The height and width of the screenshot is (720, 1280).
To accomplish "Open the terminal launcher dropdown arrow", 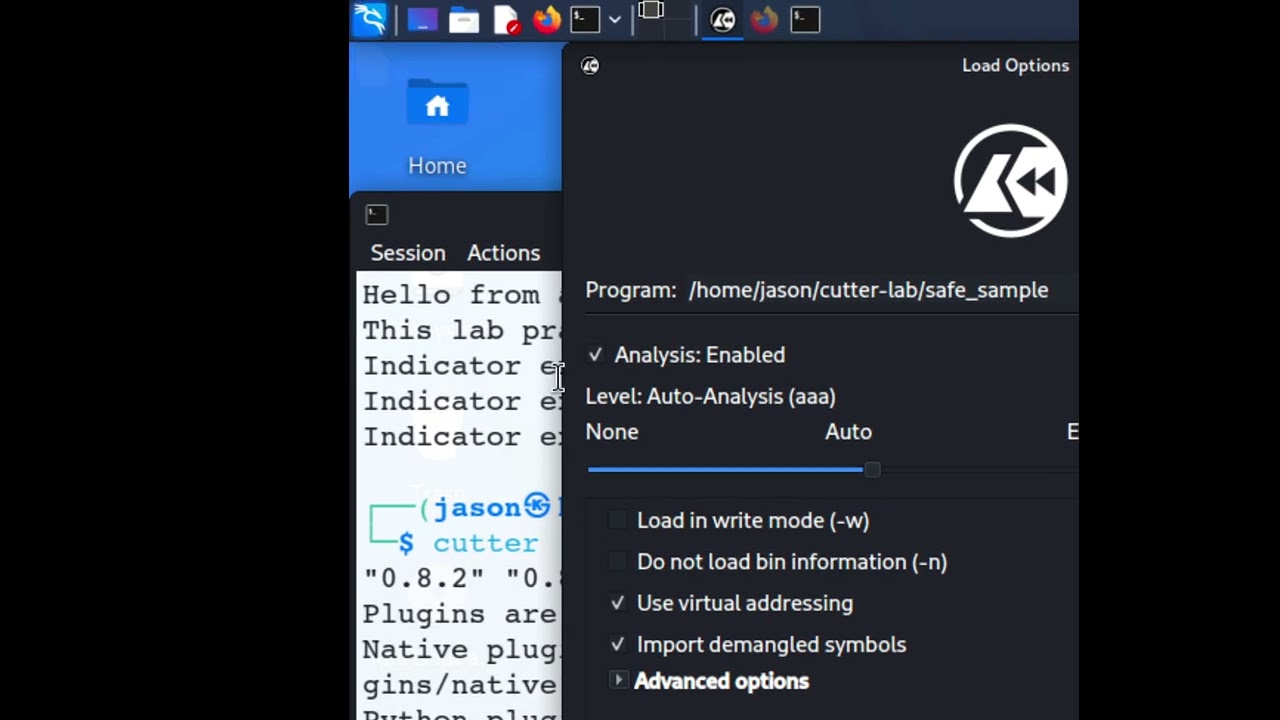I will [x=614, y=19].
